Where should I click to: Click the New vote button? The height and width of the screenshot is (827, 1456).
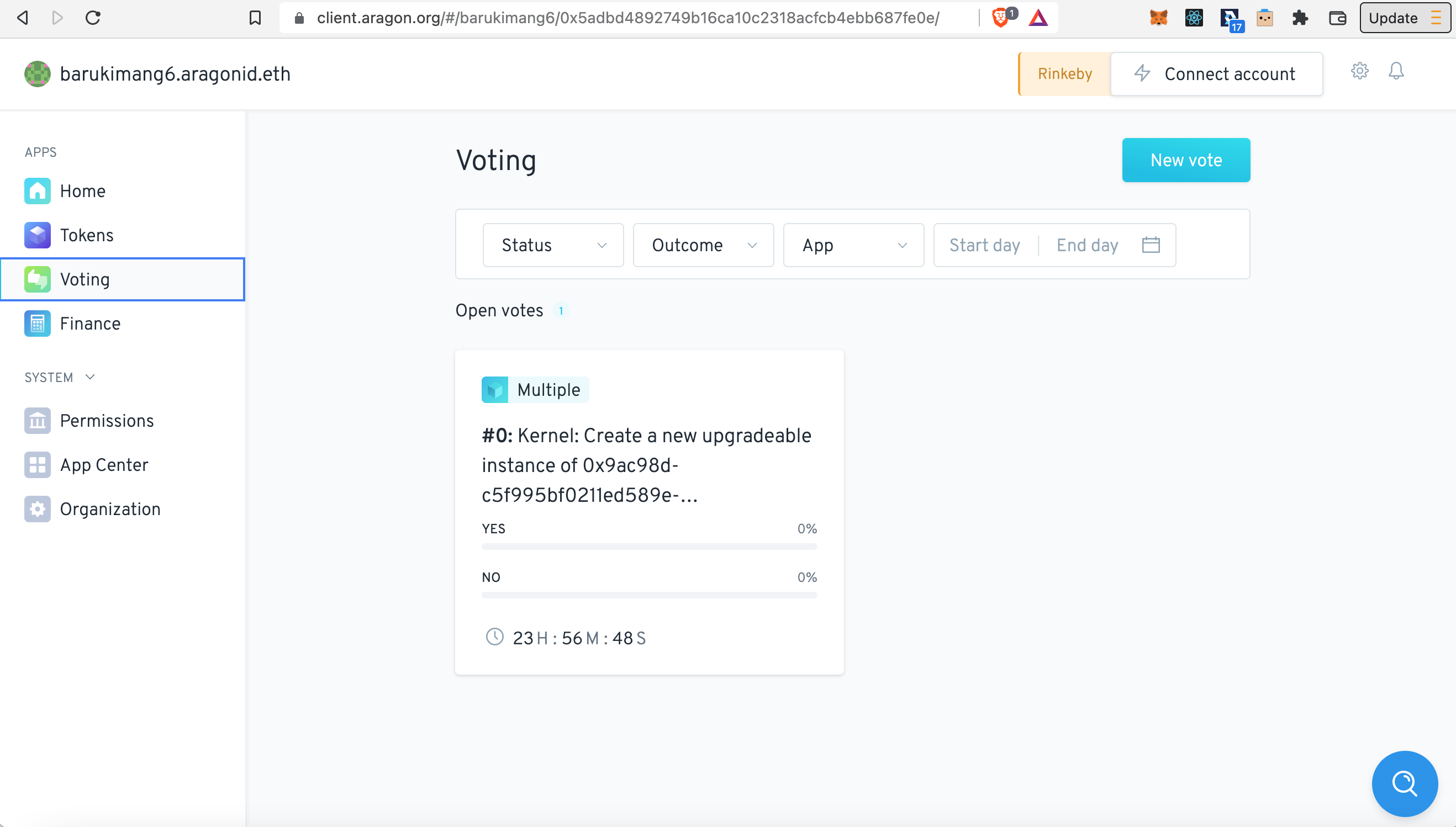pyautogui.click(x=1185, y=160)
